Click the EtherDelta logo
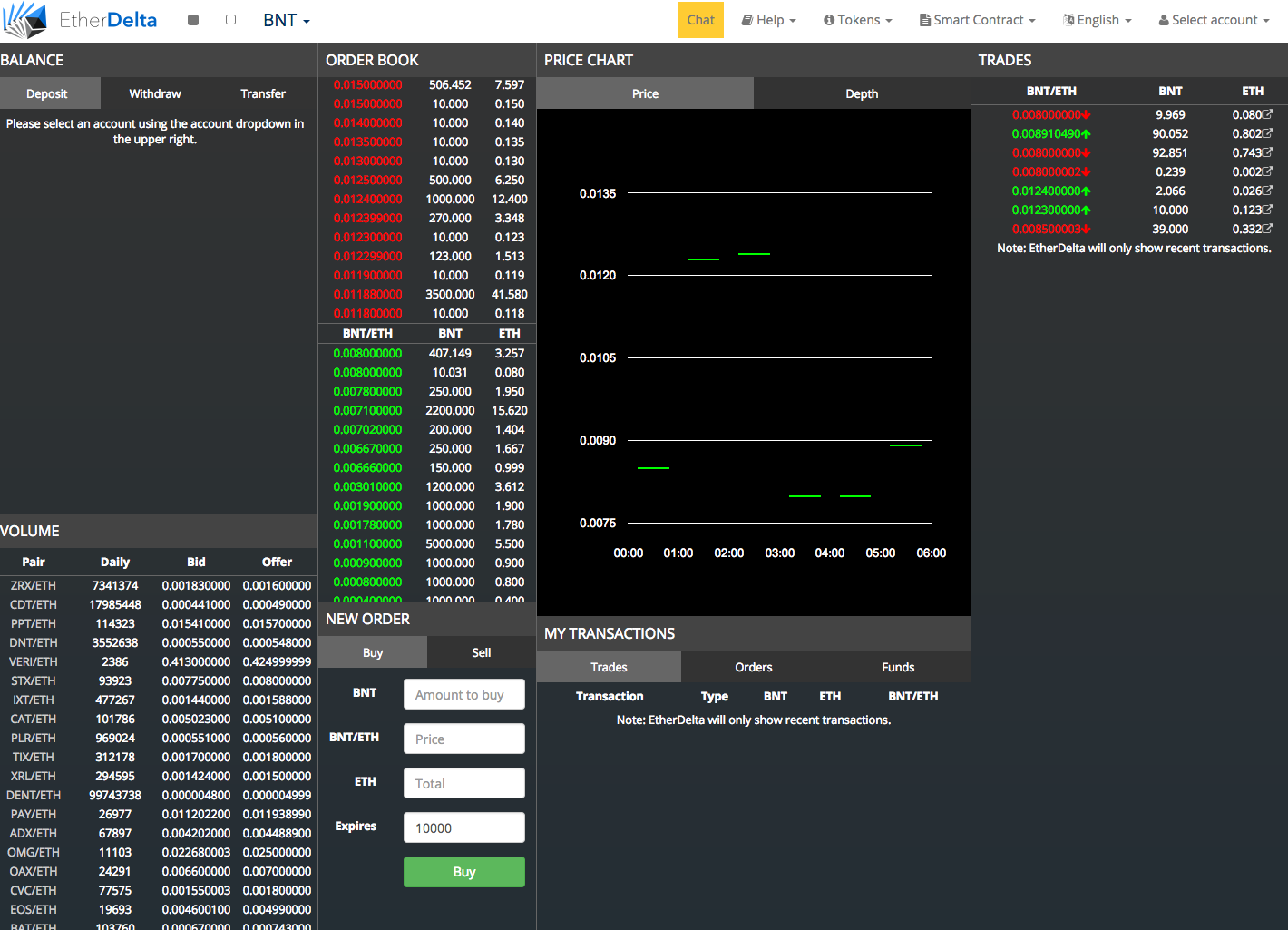 (x=80, y=20)
